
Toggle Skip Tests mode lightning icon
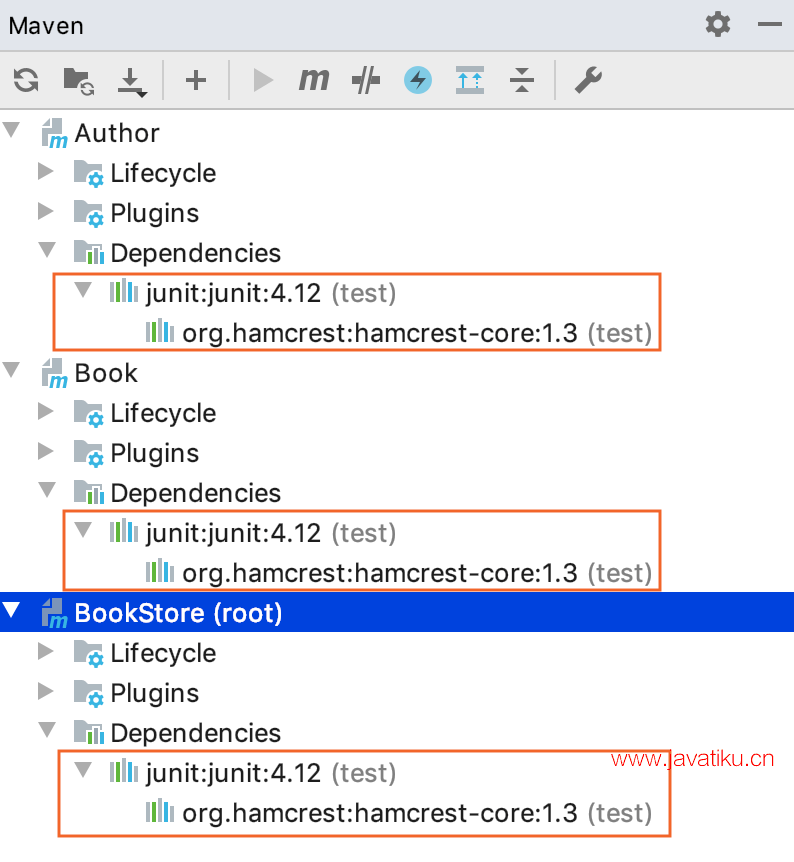coord(418,80)
